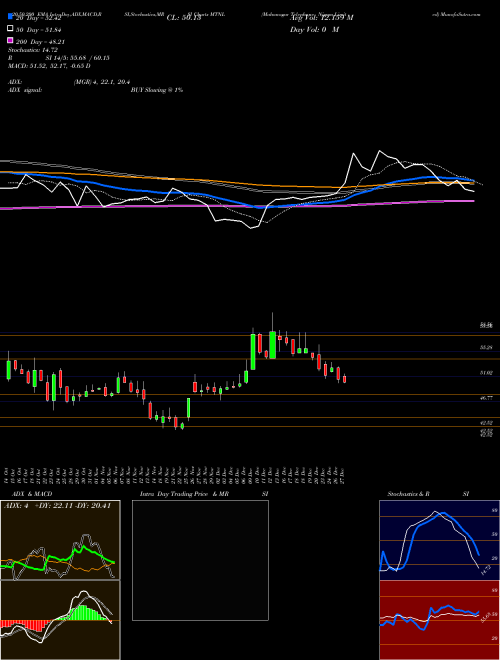Viewport: 500px width, 660px height.
Task: Click the 'BUY Slowing @ 1%' ADX signal
Action: 157,90
